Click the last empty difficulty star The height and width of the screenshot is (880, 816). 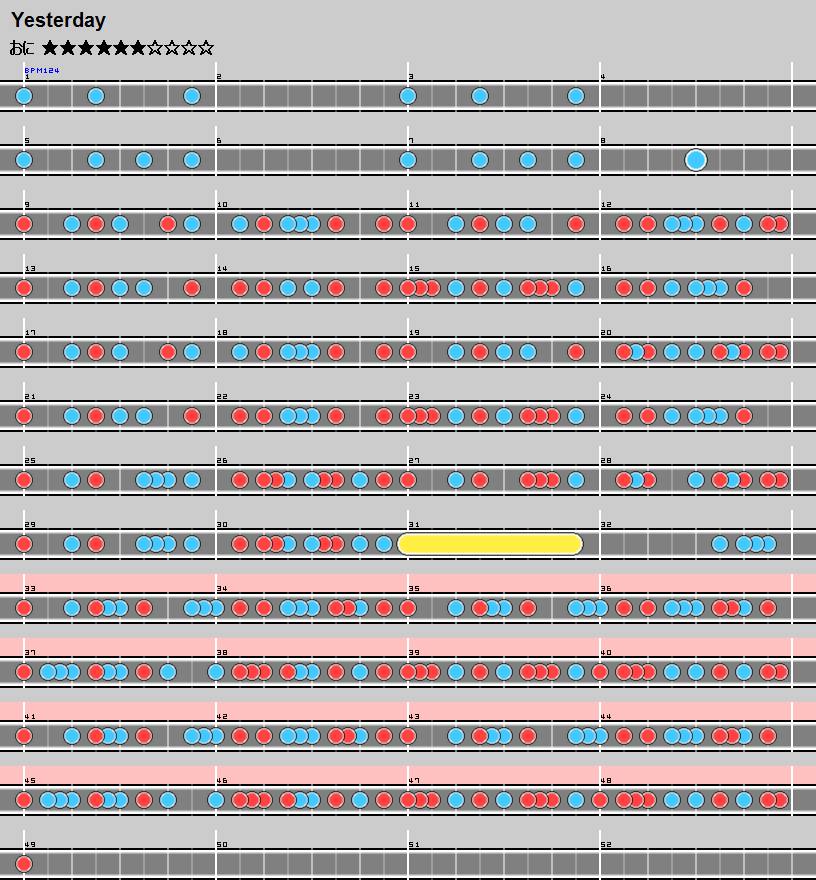pyautogui.click(x=206, y=47)
